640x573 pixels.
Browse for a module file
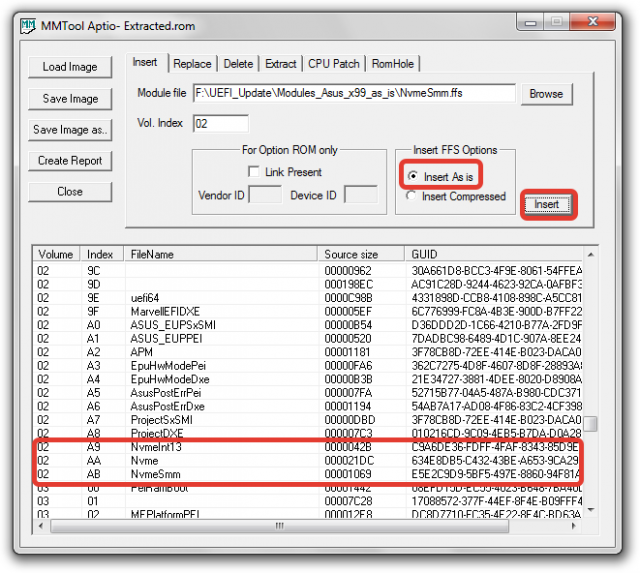coord(547,94)
